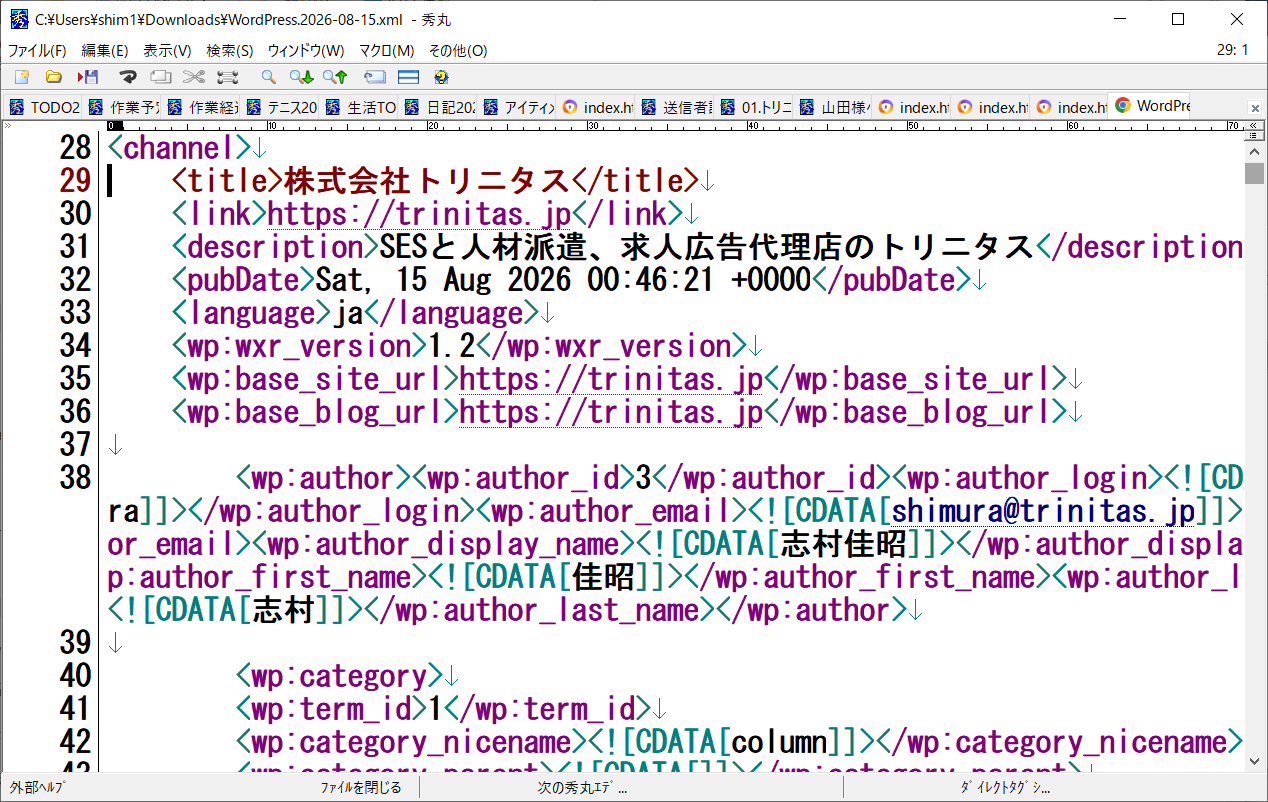Screen dimensions: 1268x802
Task: Click the scrollbar up arrow
Action: (x=1254, y=151)
